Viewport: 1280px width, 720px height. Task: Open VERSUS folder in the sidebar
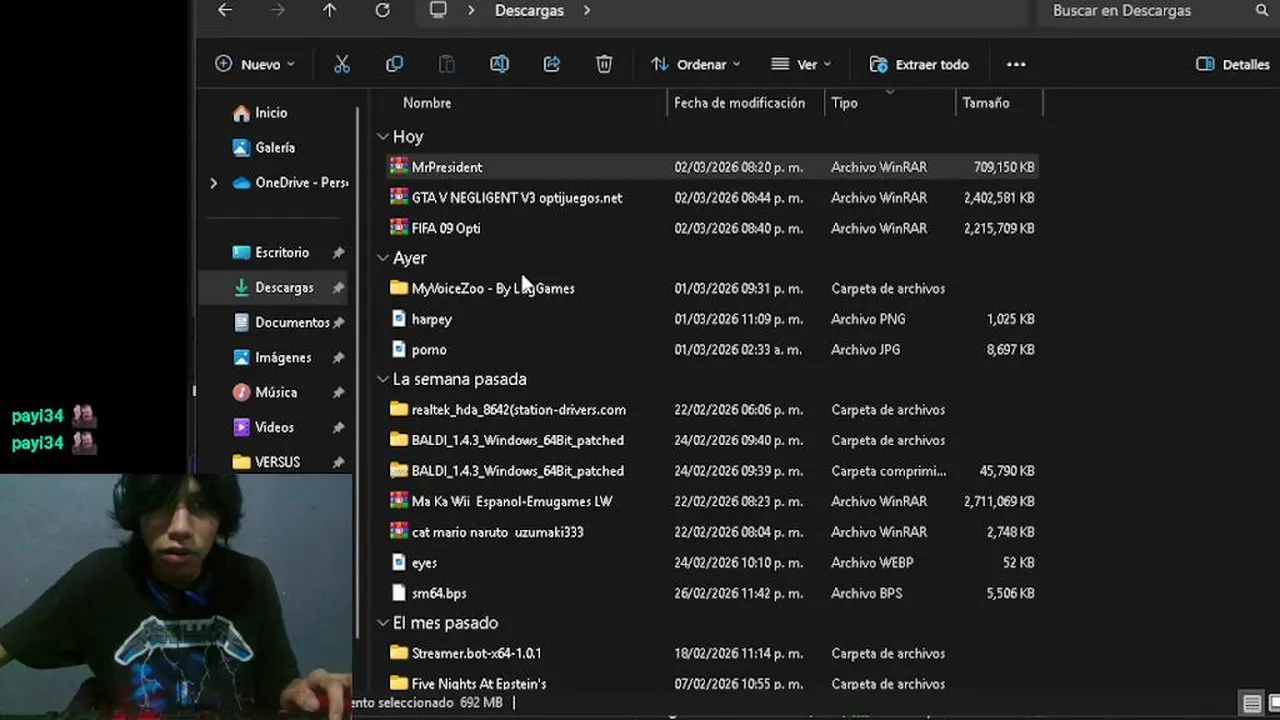coord(266,463)
